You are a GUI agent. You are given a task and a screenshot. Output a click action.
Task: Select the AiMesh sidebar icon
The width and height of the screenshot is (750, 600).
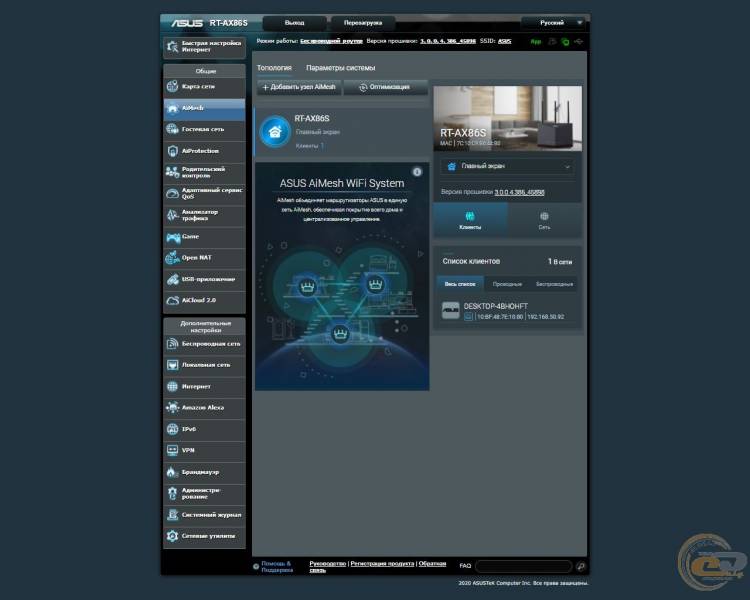pyautogui.click(x=172, y=108)
